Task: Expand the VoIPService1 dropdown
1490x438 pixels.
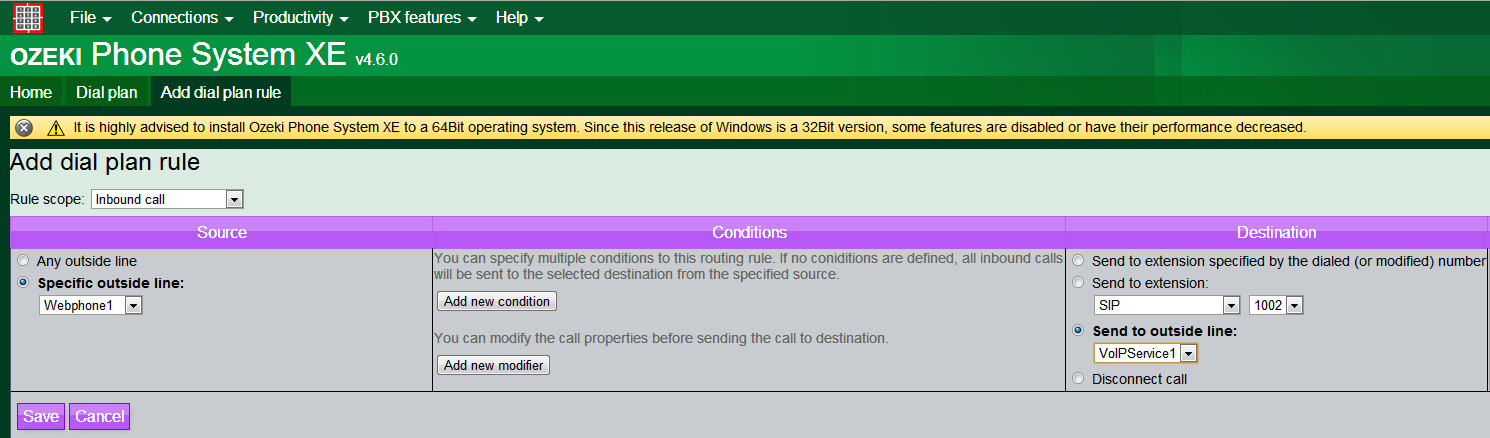Action: [x=1146, y=353]
